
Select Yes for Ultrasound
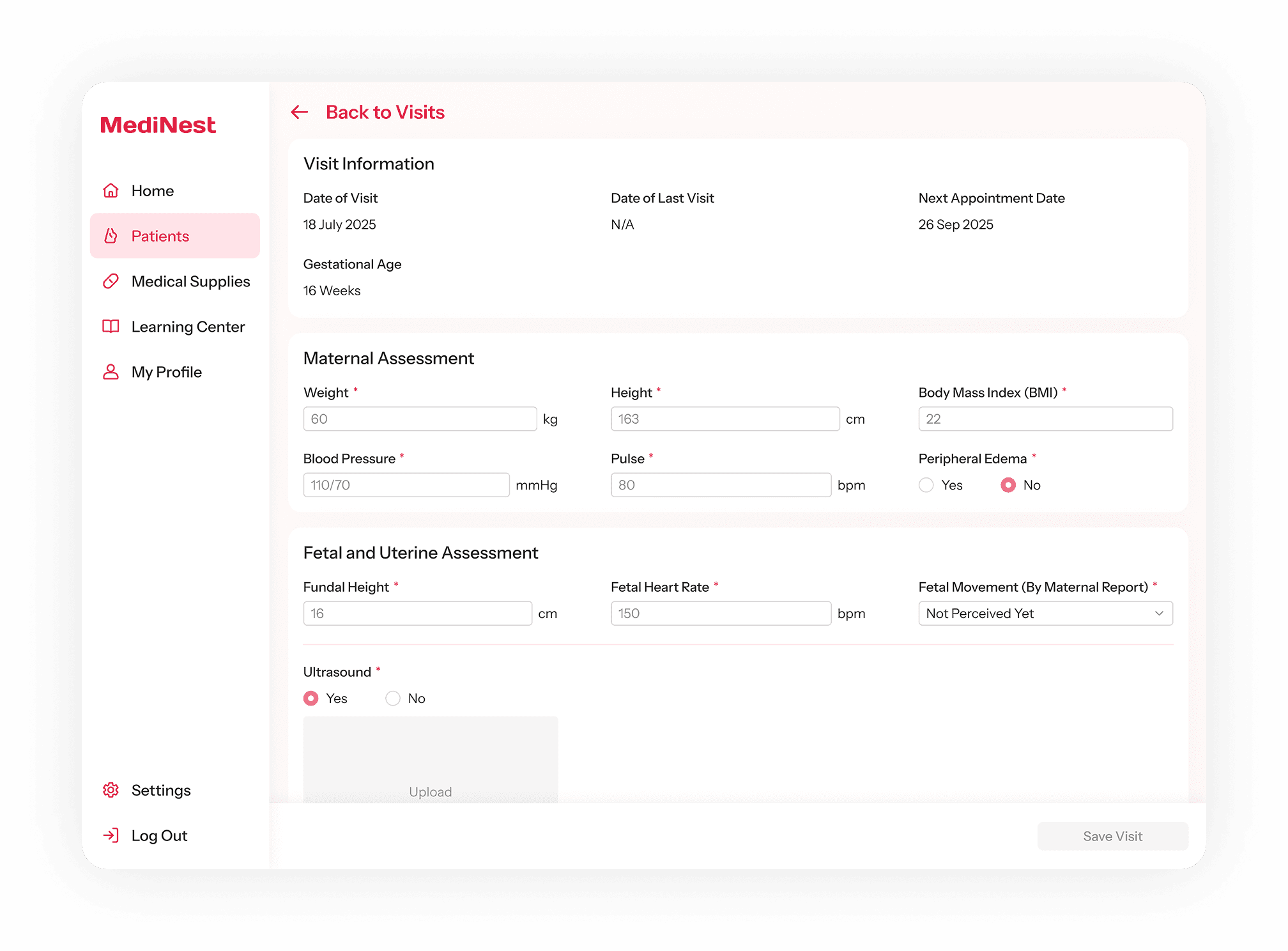click(311, 699)
